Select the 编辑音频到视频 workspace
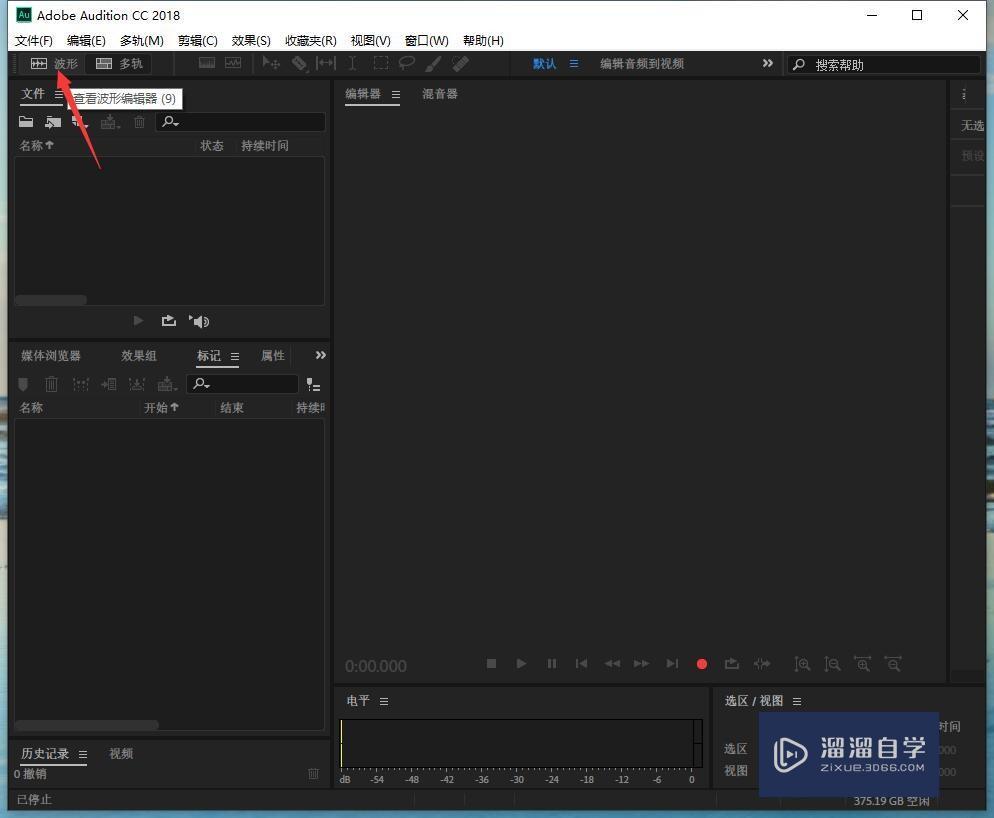Screen dimensions: 994x818 click(642, 63)
